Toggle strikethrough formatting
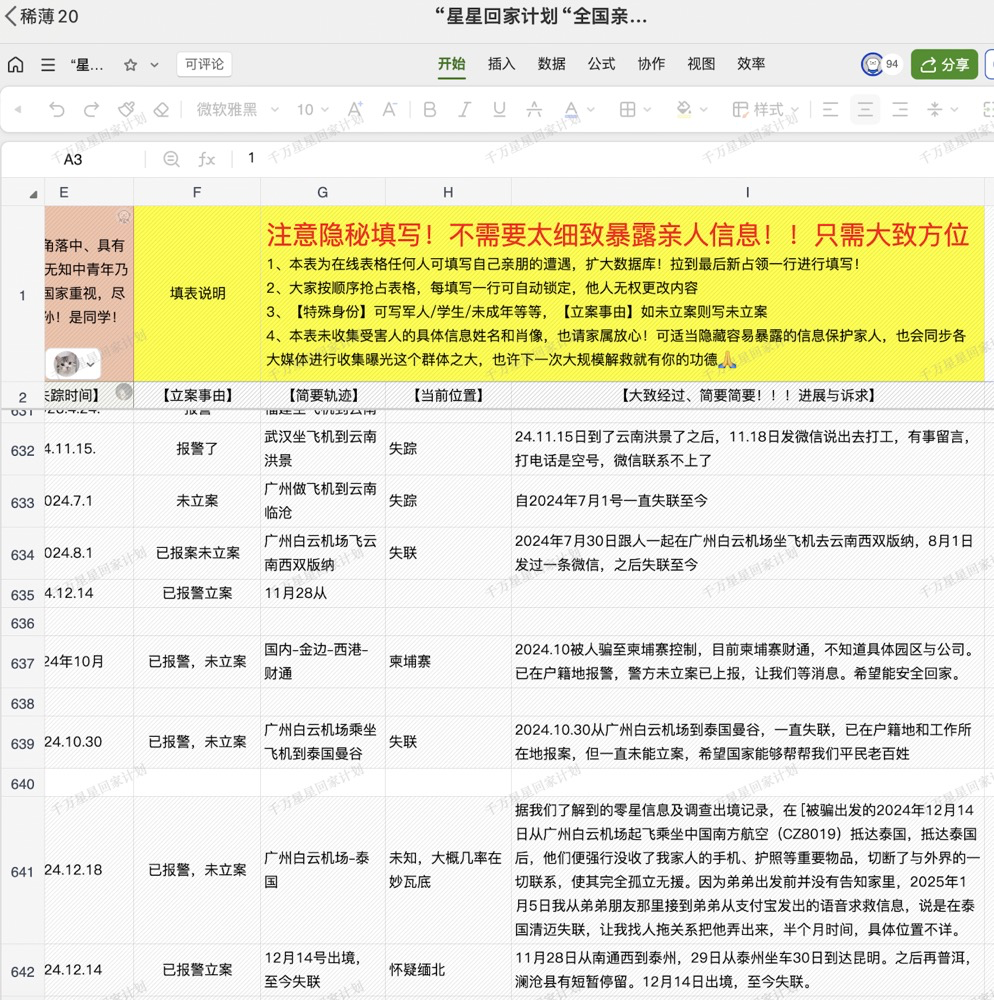The width and height of the screenshot is (994, 1000). tap(534, 110)
